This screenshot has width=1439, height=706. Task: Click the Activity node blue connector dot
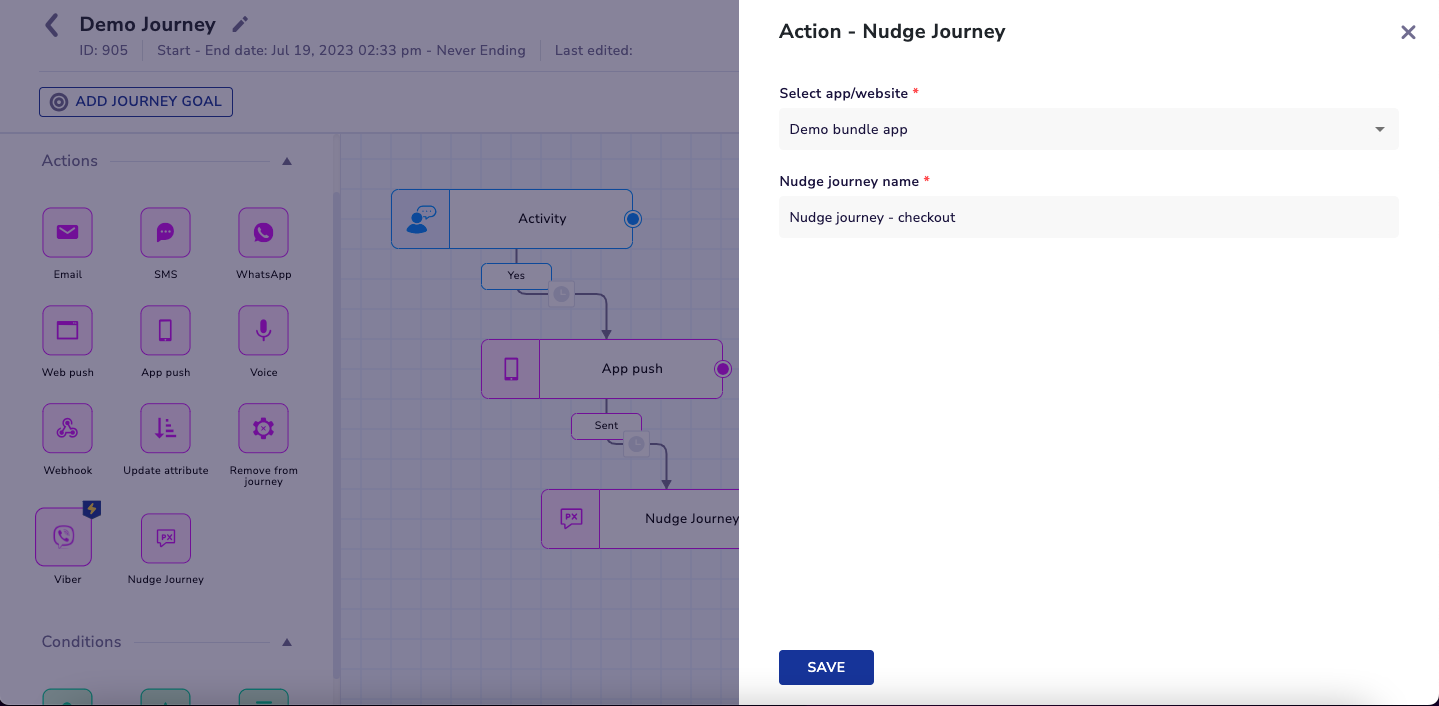tap(632, 219)
